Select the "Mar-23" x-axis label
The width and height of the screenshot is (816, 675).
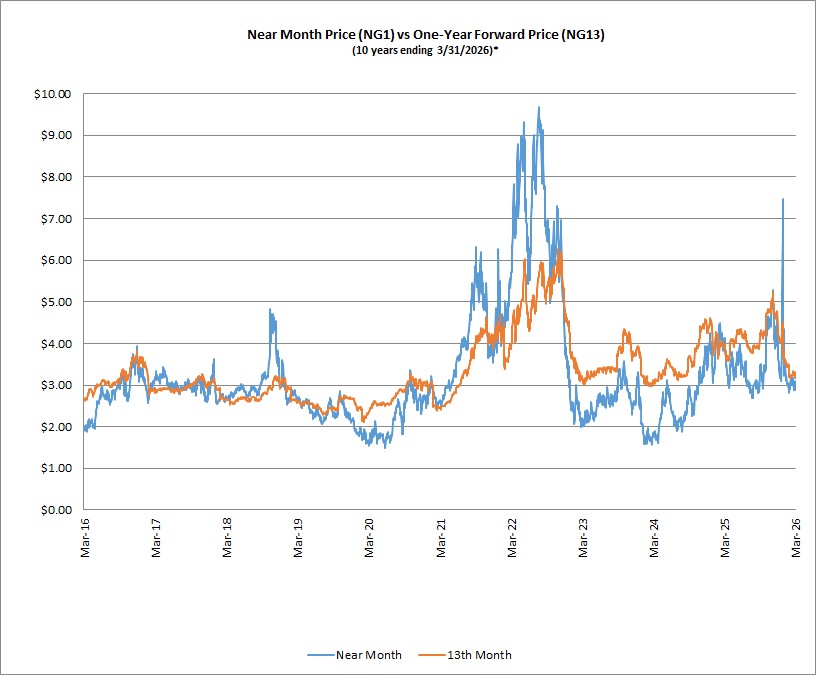point(583,538)
